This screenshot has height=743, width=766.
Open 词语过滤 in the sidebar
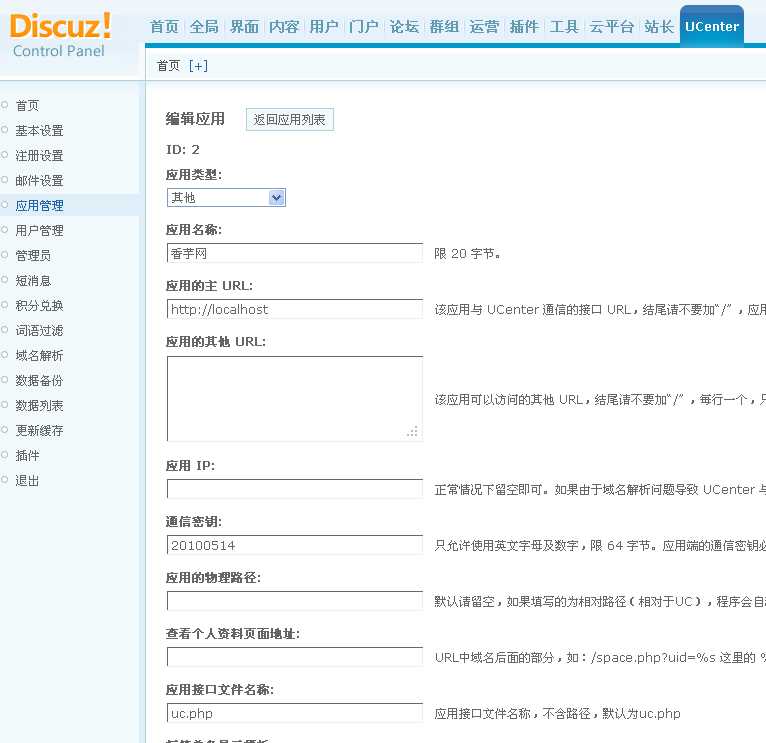click(x=39, y=330)
